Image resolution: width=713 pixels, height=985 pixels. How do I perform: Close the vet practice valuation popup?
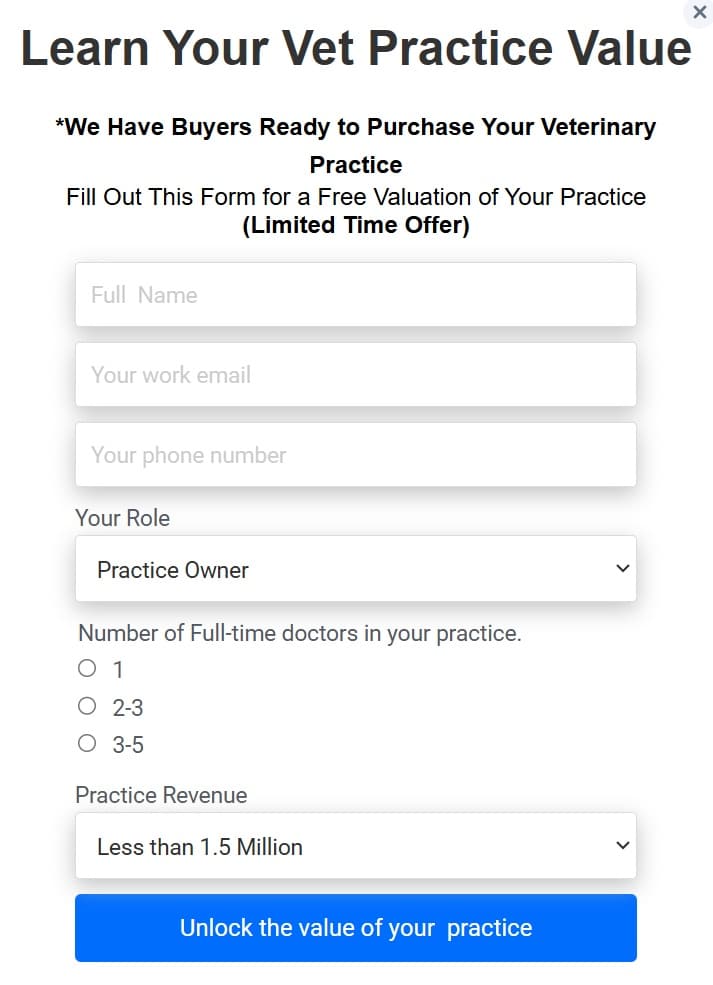coord(700,12)
